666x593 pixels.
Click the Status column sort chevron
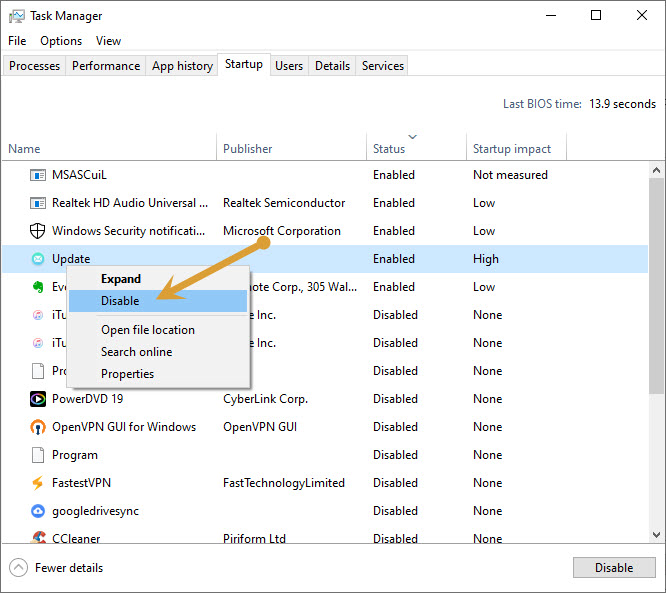412,137
